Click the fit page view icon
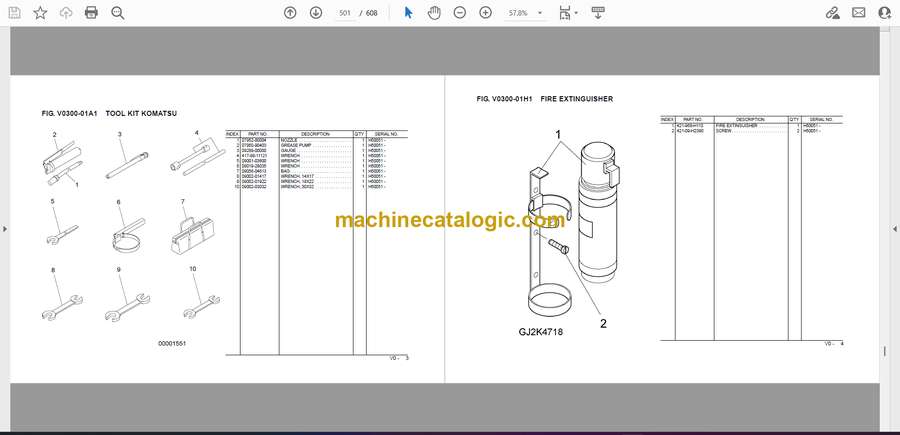 click(x=565, y=13)
